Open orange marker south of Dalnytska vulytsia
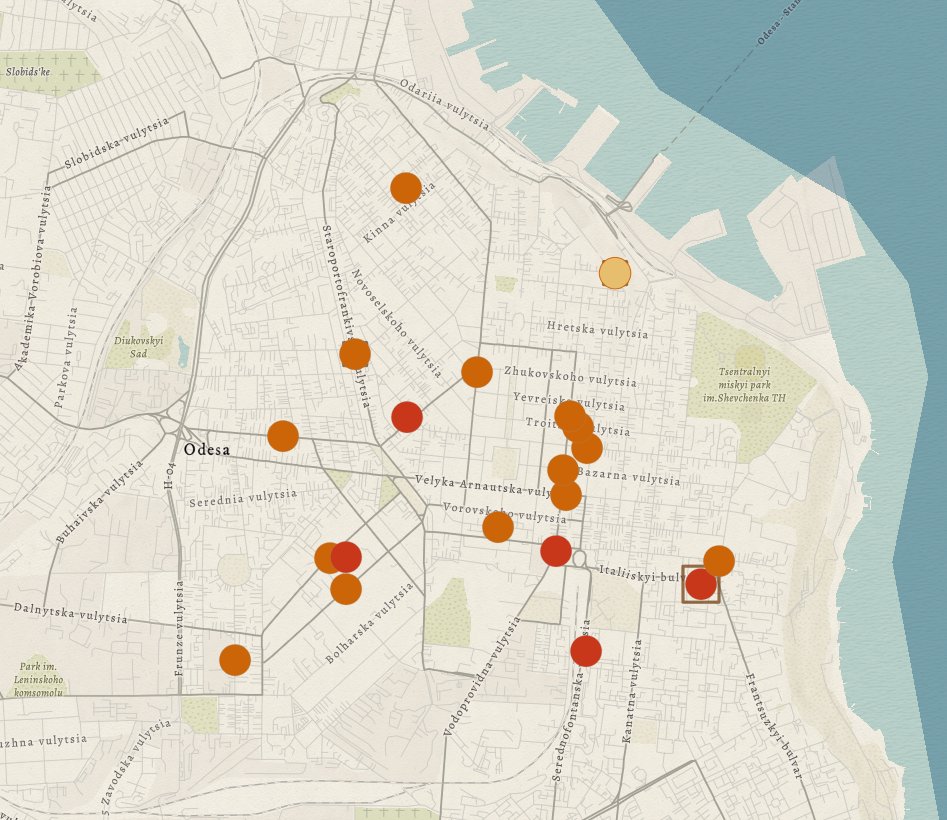The height and width of the screenshot is (820, 947). 235,659
